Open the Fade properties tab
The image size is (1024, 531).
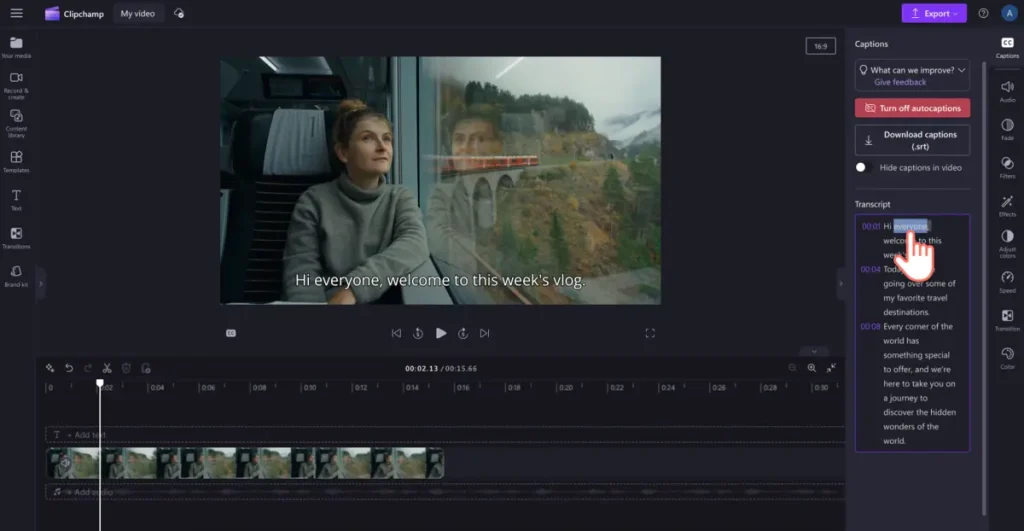point(1007,129)
